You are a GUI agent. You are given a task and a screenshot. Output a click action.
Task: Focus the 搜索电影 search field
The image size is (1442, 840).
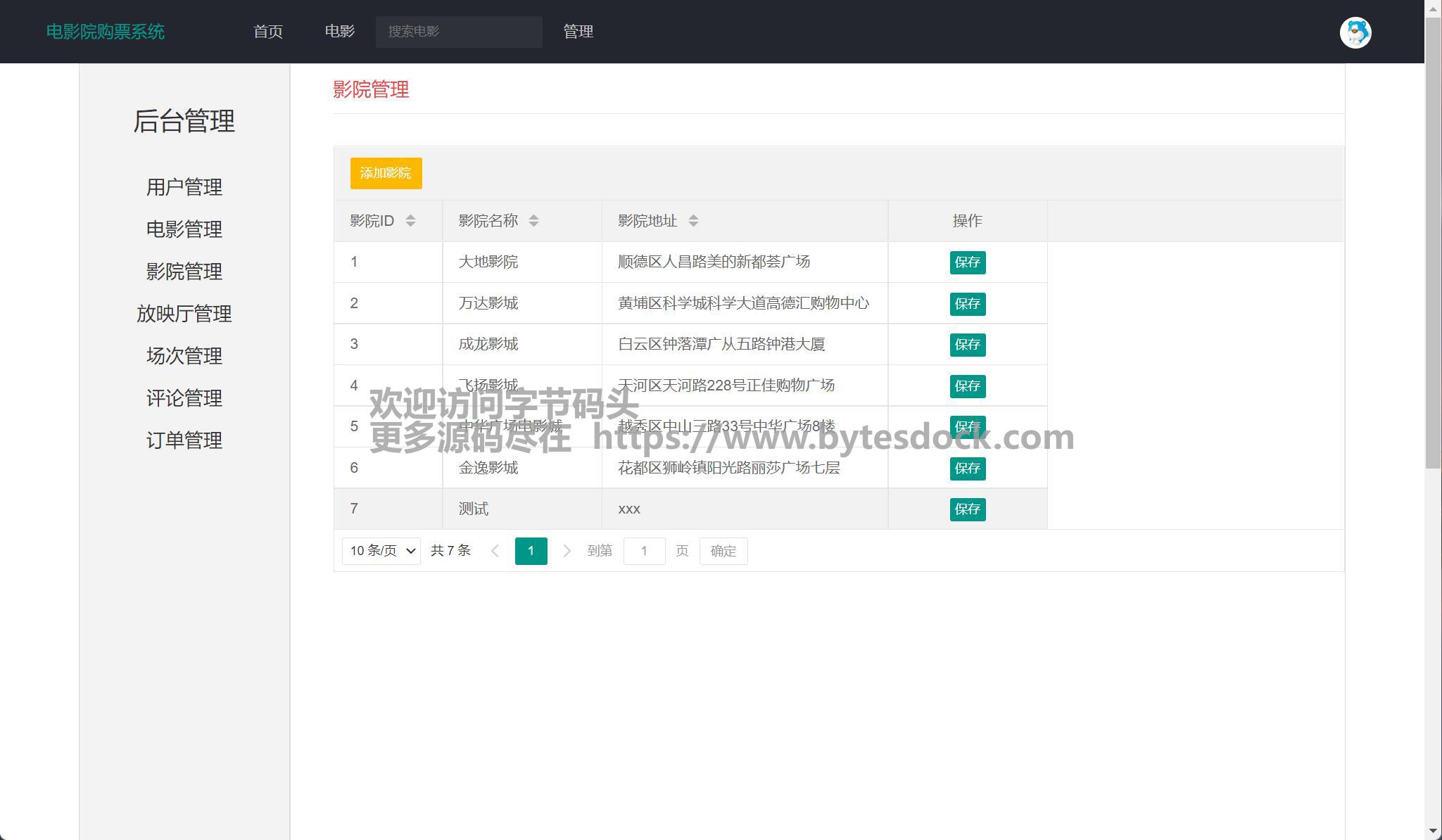[x=458, y=32]
